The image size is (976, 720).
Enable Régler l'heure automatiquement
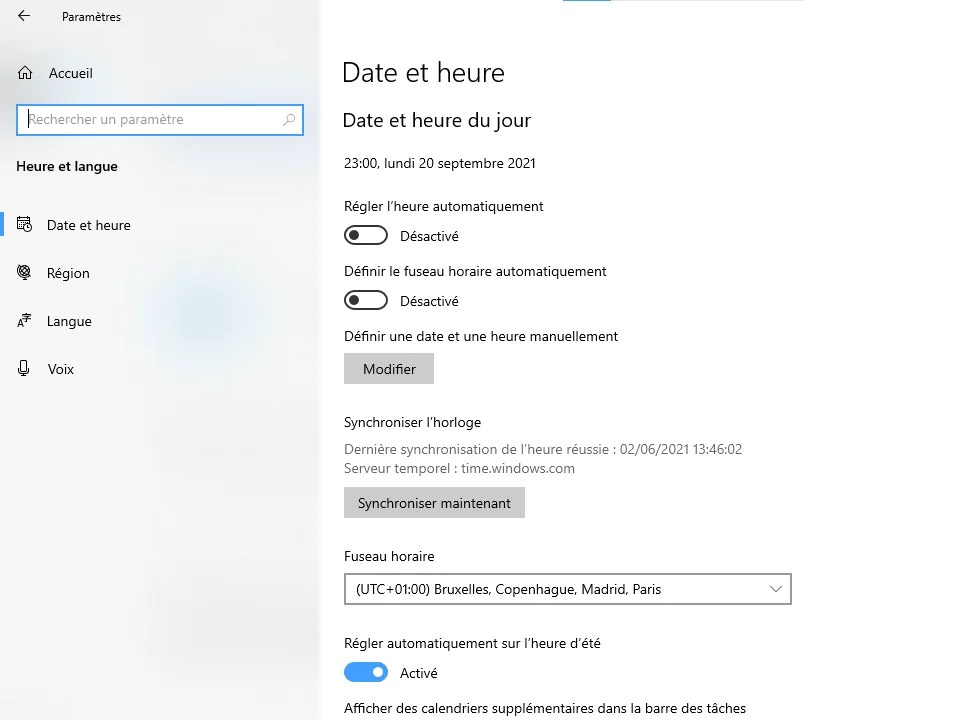366,235
